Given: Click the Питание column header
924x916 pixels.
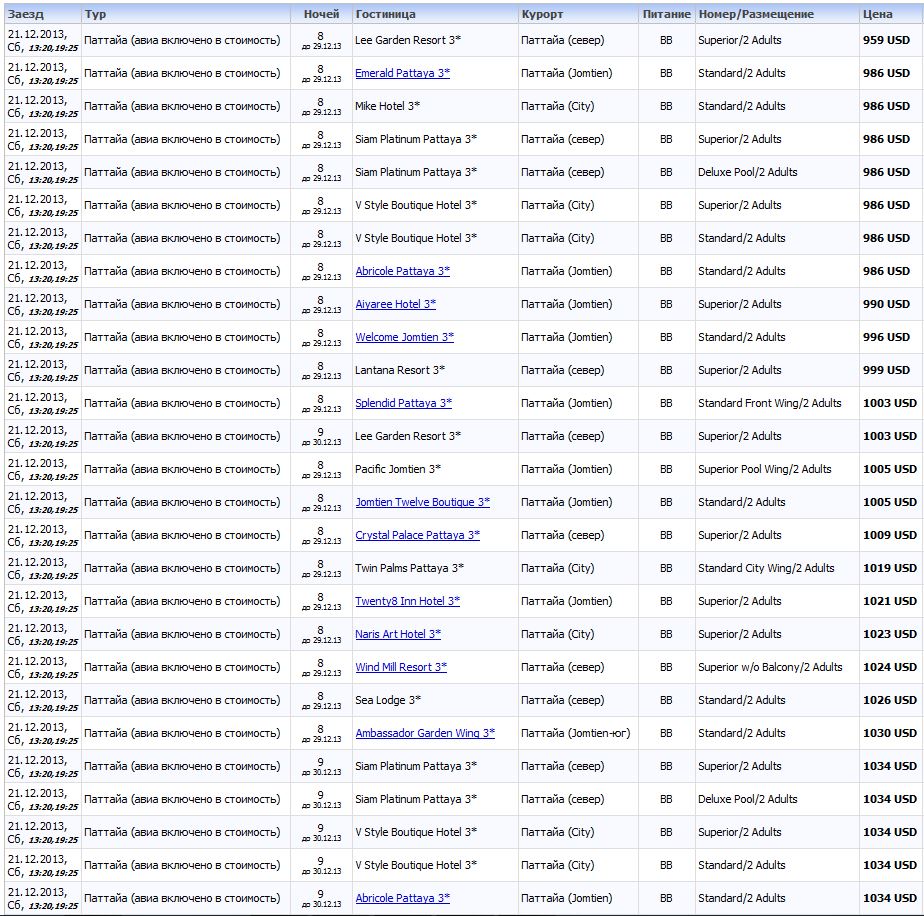Looking at the screenshot, I should (x=666, y=14).
